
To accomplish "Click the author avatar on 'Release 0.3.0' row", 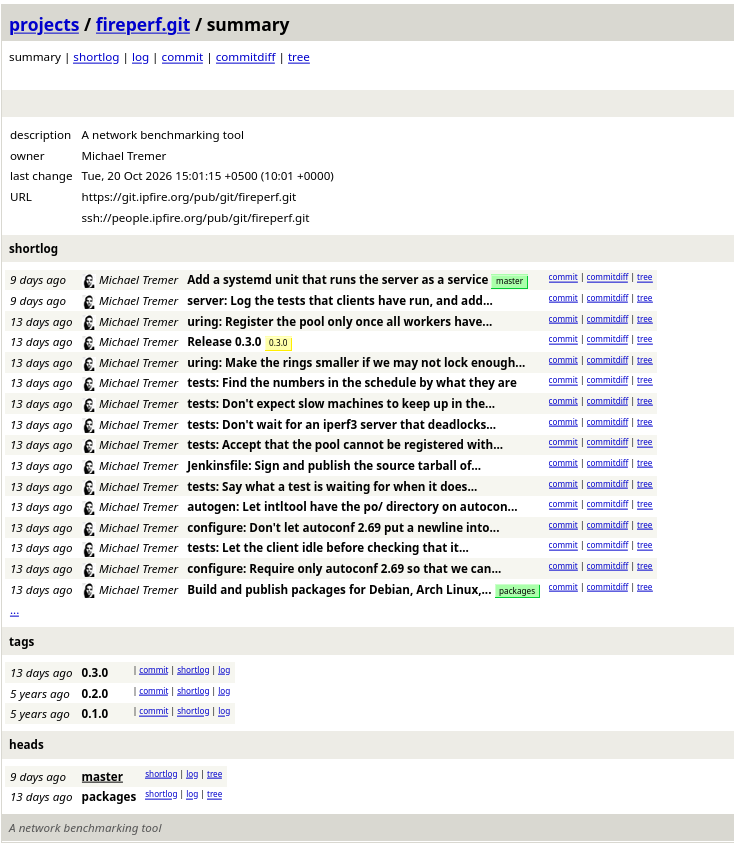I will tap(89, 343).
